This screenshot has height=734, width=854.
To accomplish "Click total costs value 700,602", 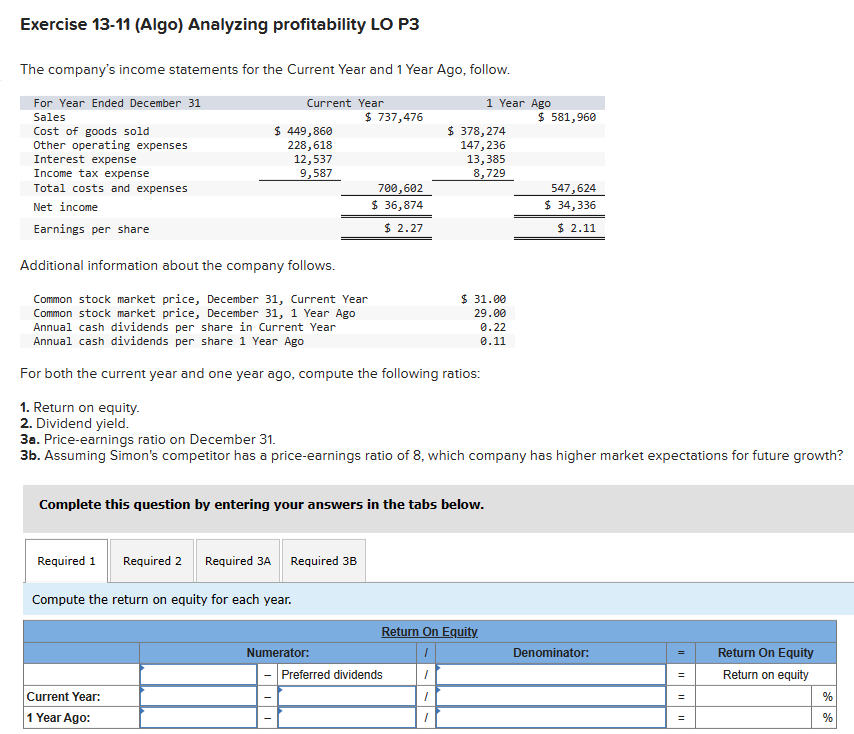I will click(400, 188).
